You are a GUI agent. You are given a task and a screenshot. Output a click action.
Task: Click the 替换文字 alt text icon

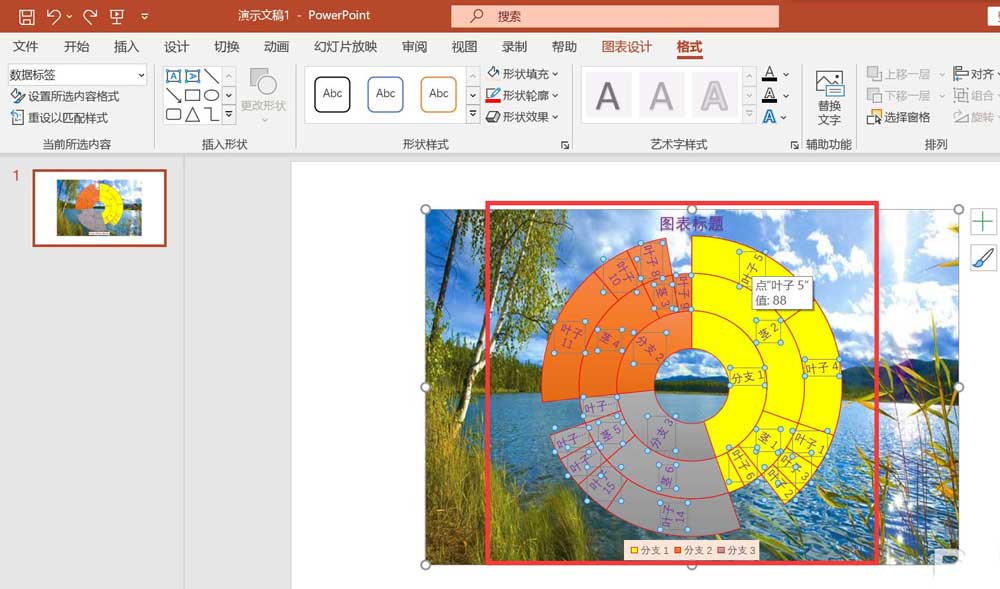click(x=829, y=98)
